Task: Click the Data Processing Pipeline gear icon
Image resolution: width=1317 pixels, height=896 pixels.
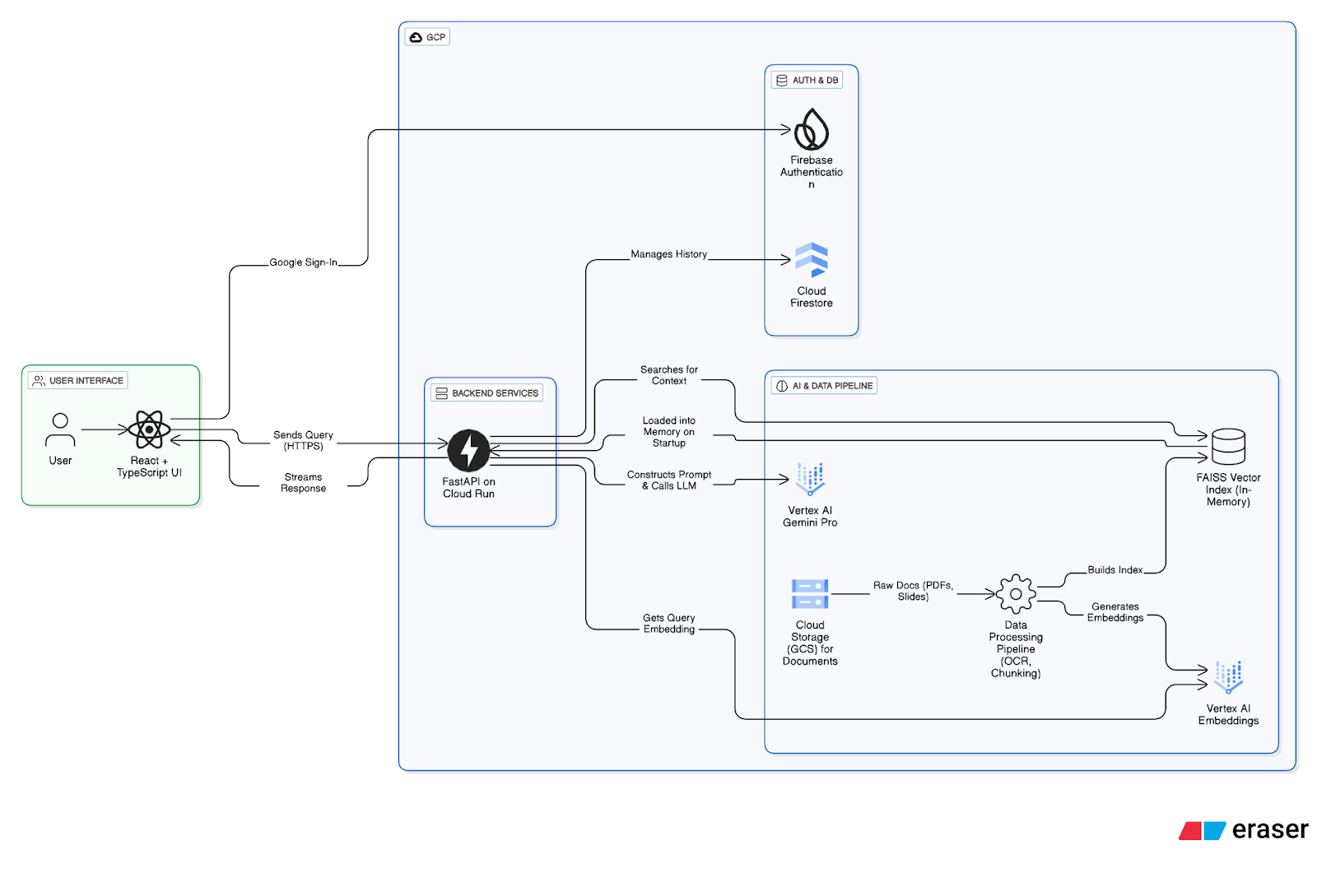Action: (1016, 594)
